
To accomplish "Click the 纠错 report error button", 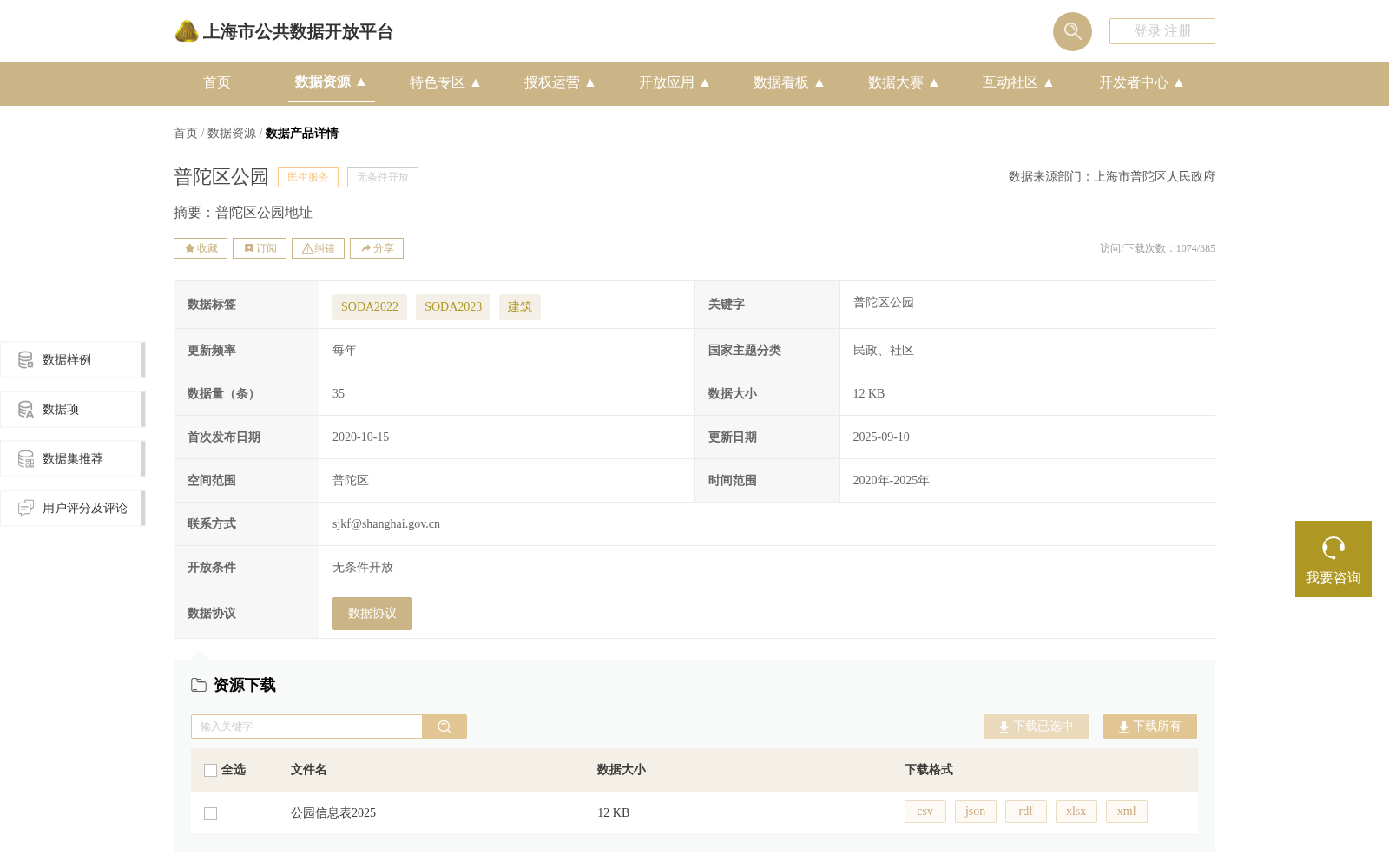I will pos(318,248).
